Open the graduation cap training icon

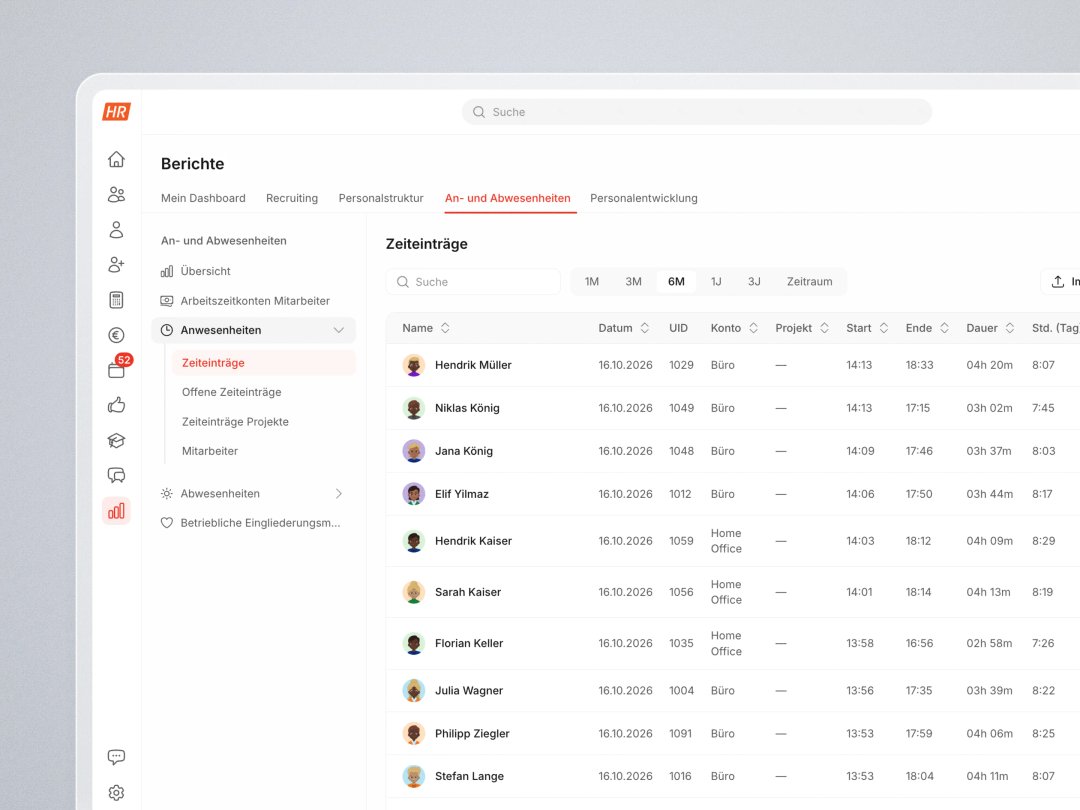[x=116, y=440]
